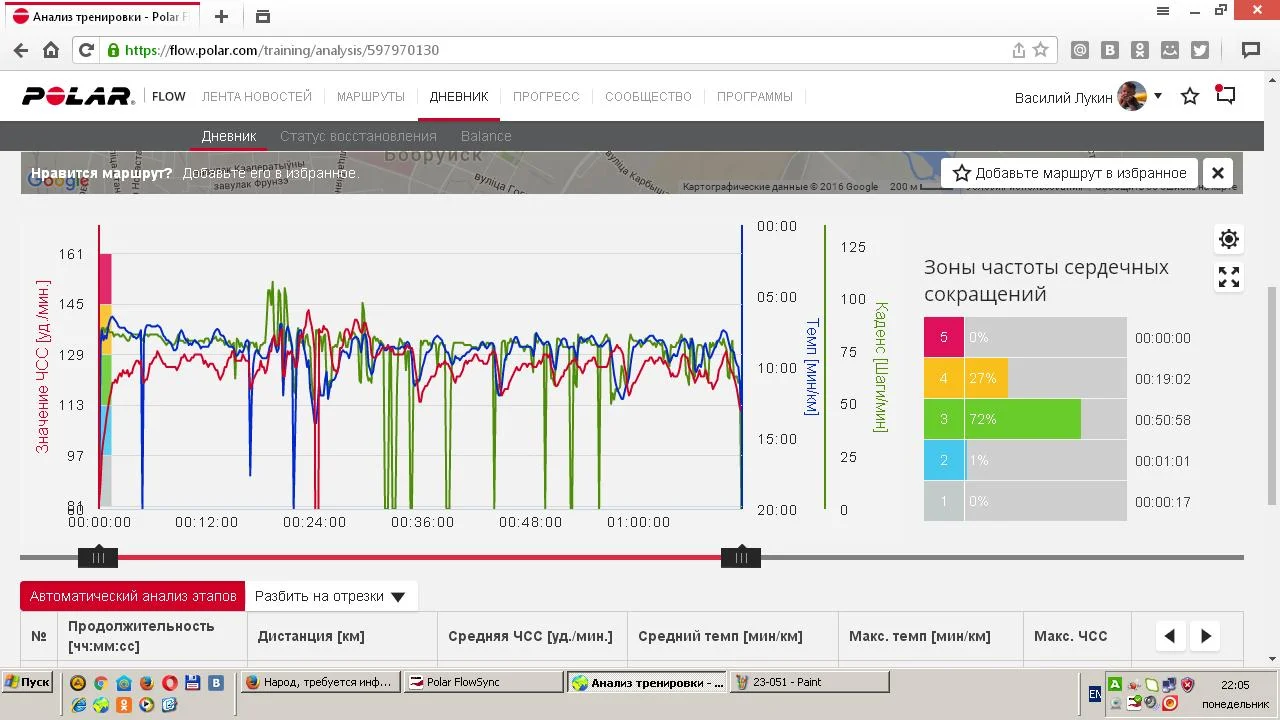Click the Polar logo

coord(78,97)
